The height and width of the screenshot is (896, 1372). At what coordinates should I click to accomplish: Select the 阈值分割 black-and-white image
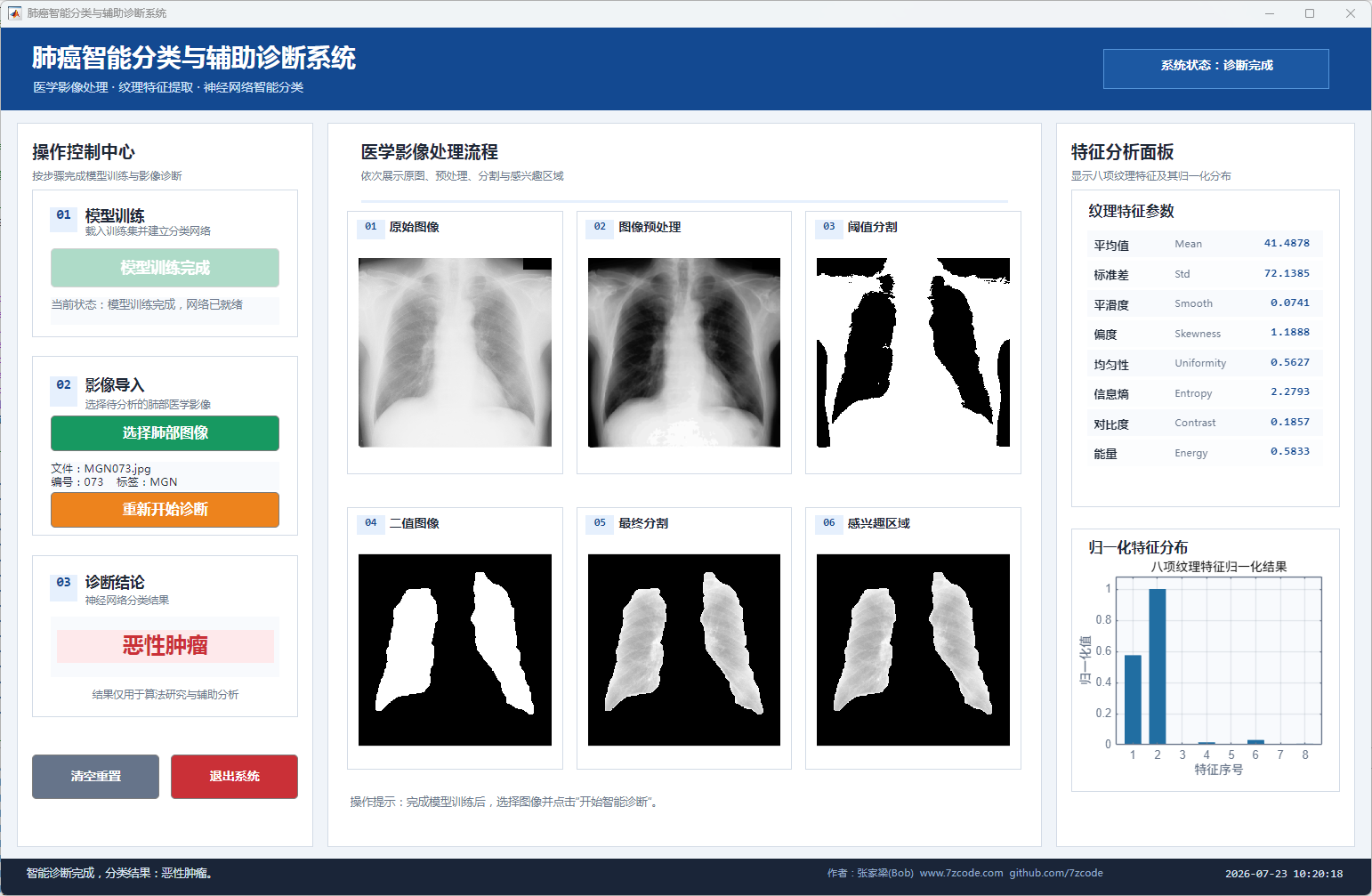click(x=913, y=352)
